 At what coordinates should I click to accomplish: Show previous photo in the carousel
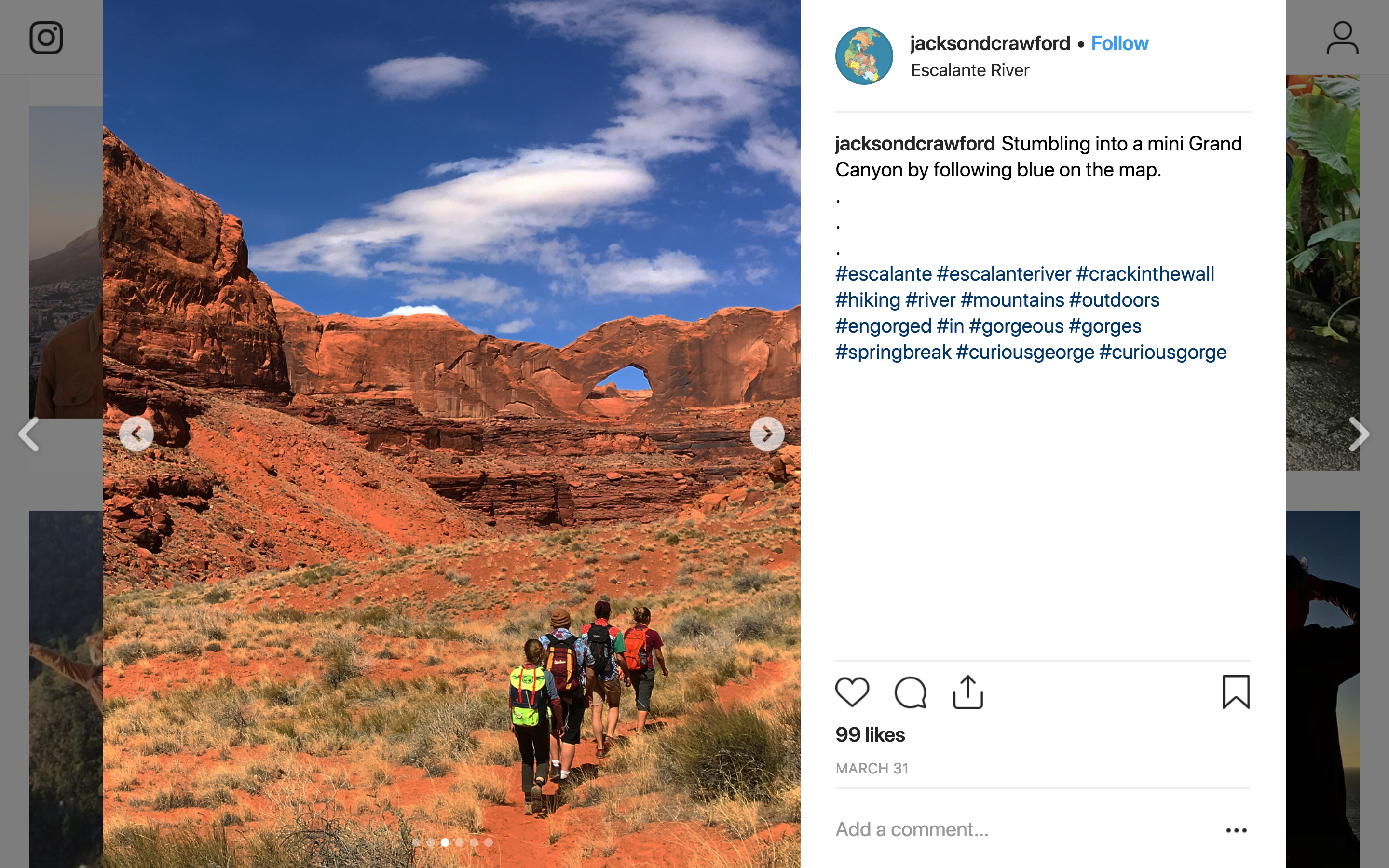pos(136,434)
